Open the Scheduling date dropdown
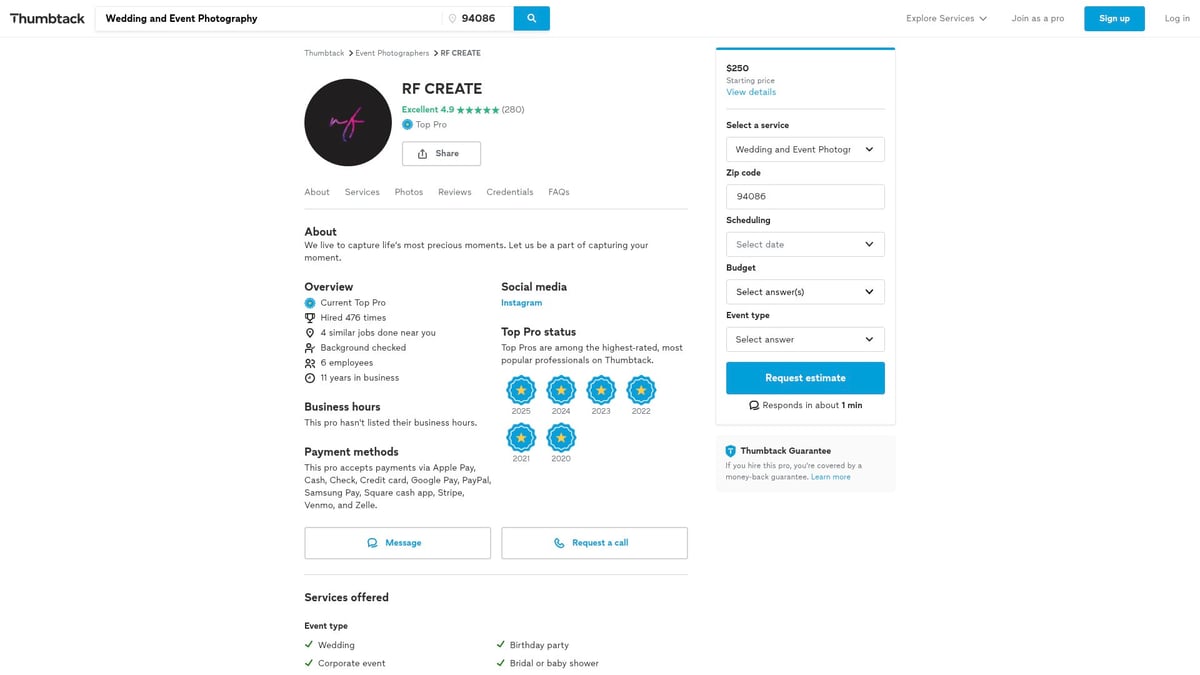 coord(805,244)
